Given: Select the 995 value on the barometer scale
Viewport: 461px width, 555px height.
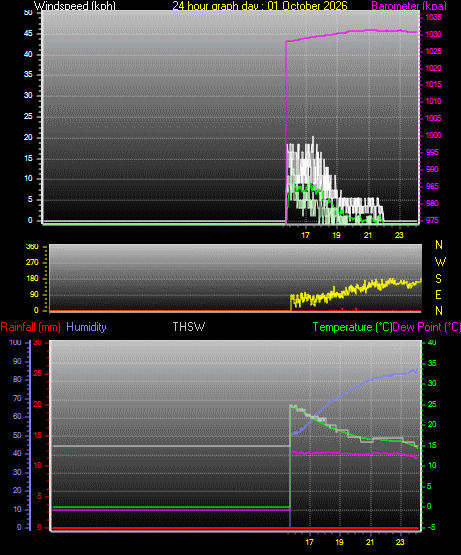Looking at the screenshot, I should tap(432, 152).
